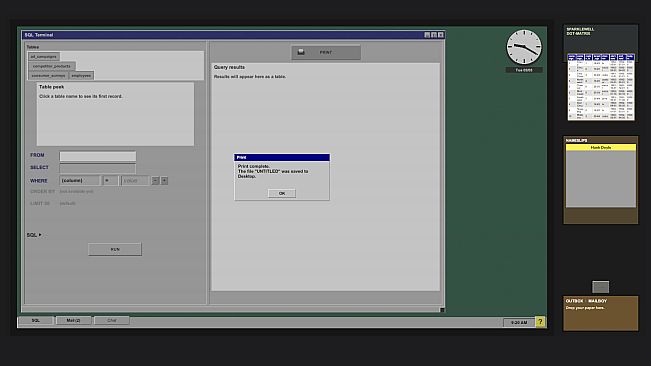Expand the SQL disclosure arrow
Image resolution: width=651 pixels, height=366 pixels.
(40, 235)
